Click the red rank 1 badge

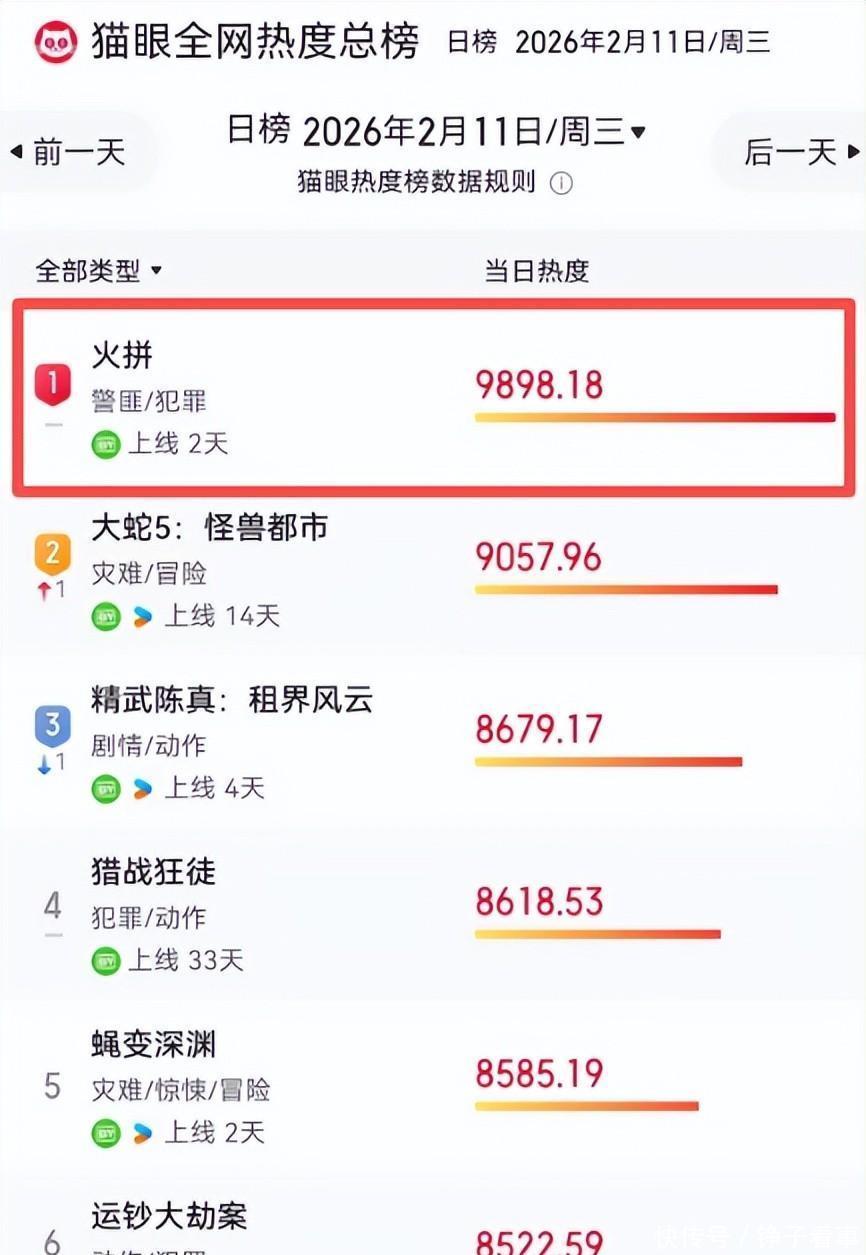pyautogui.click(x=53, y=384)
